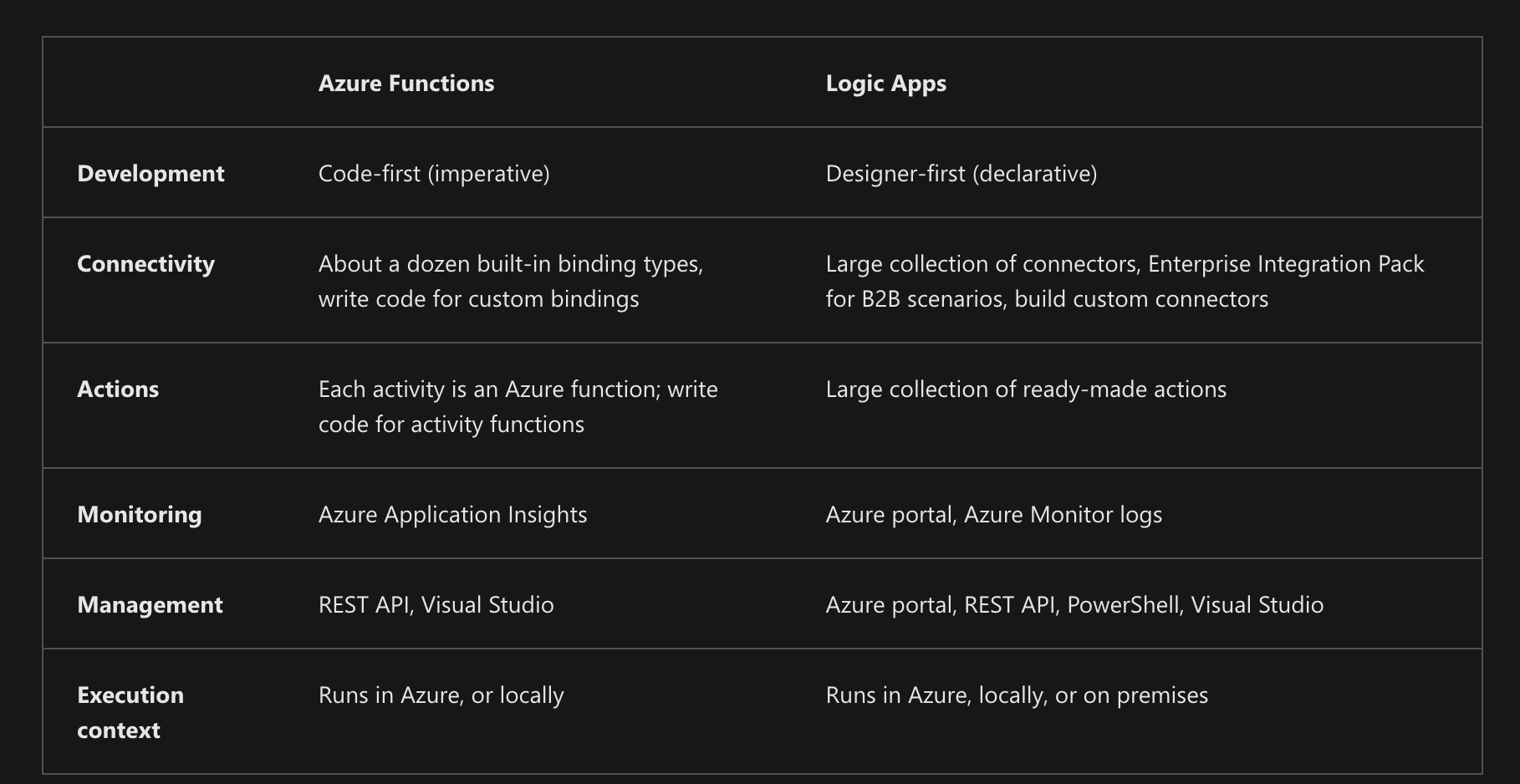Click the "Each activity is an Azure function" cell
1520x784 pixels.
tap(518, 406)
